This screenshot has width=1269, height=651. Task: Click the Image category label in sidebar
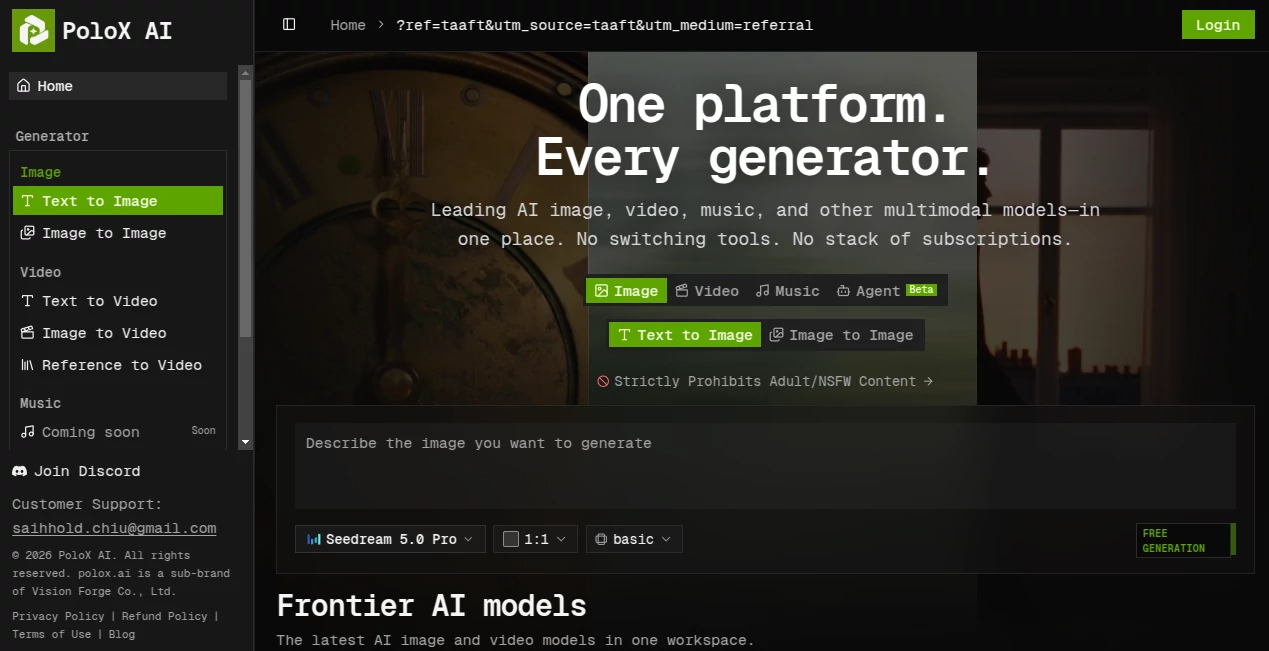click(x=40, y=172)
